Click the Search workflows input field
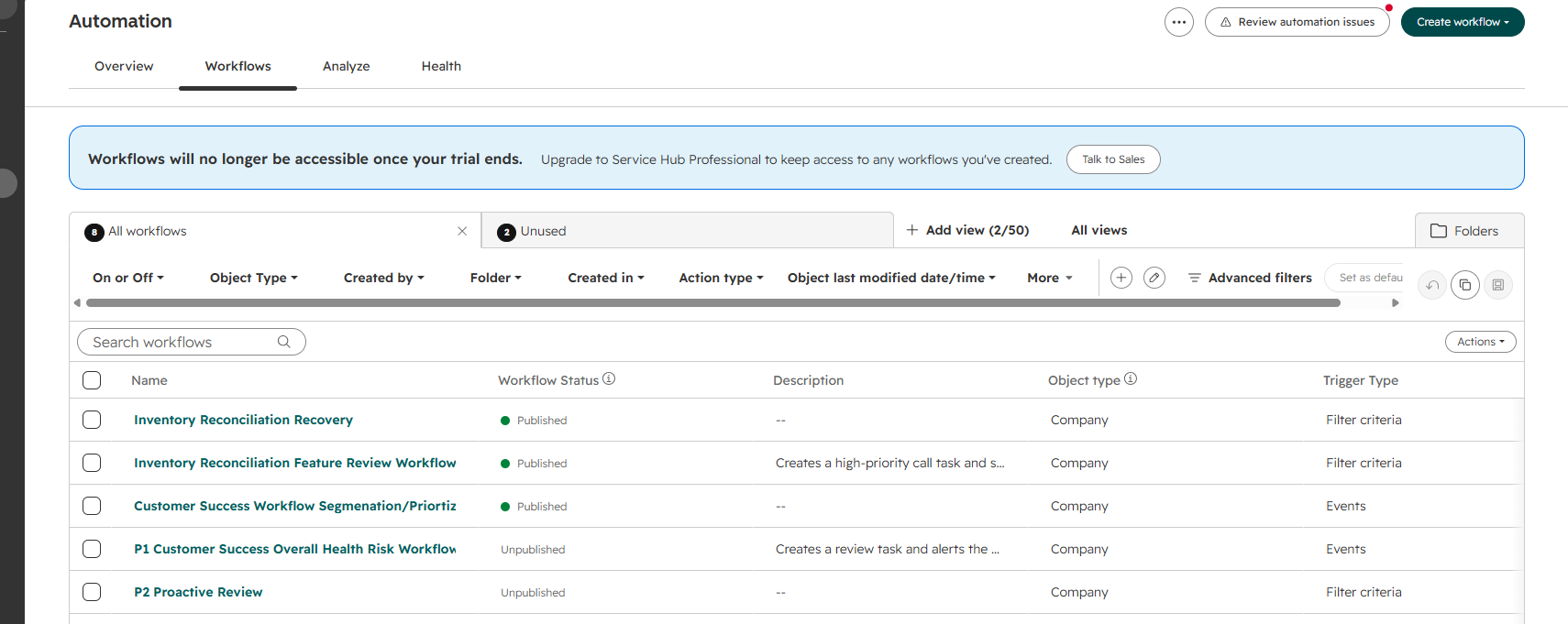Screen dimensions: 1568x624 pyautogui.click(x=192, y=342)
